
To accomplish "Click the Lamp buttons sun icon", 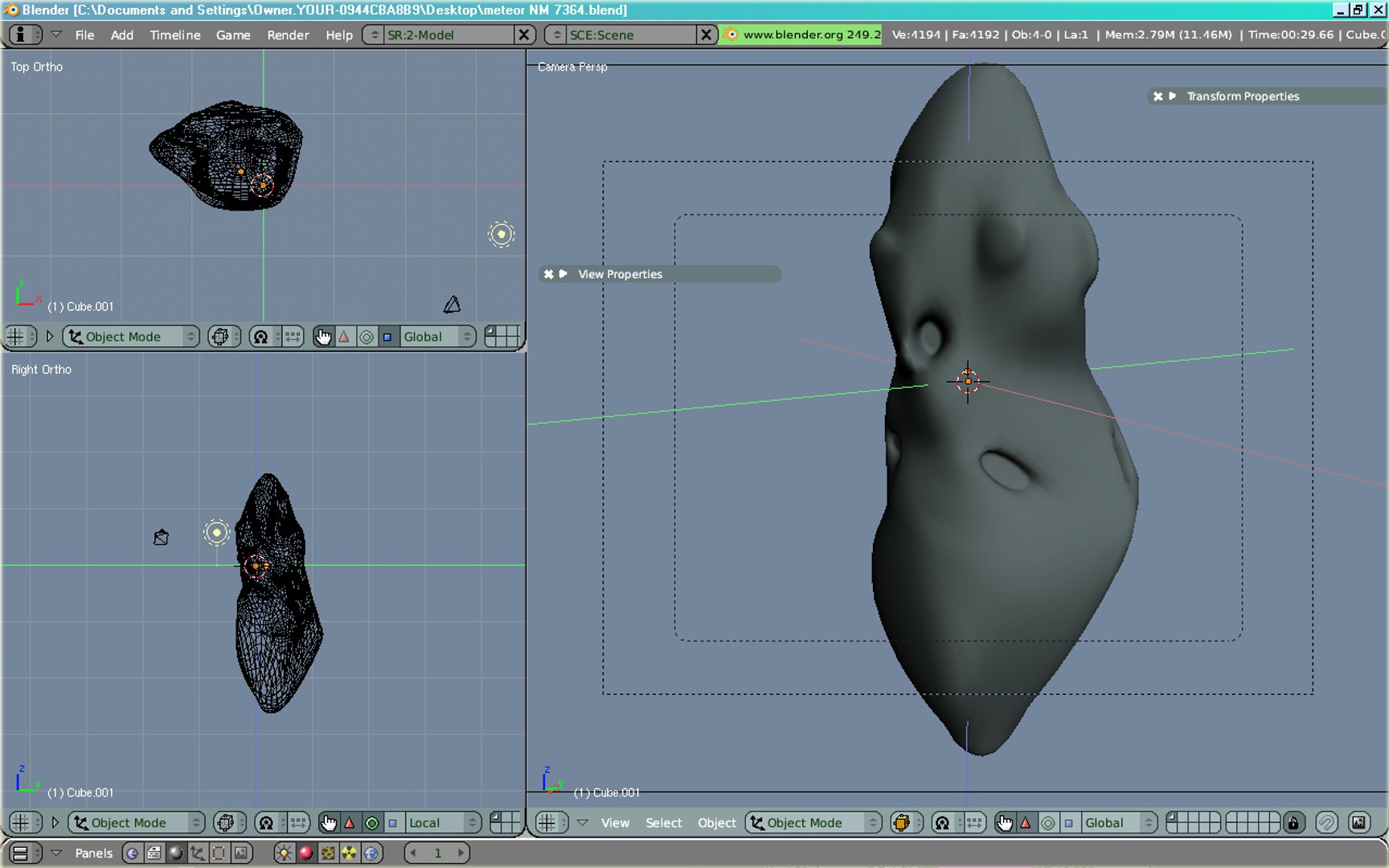I will click(x=285, y=853).
